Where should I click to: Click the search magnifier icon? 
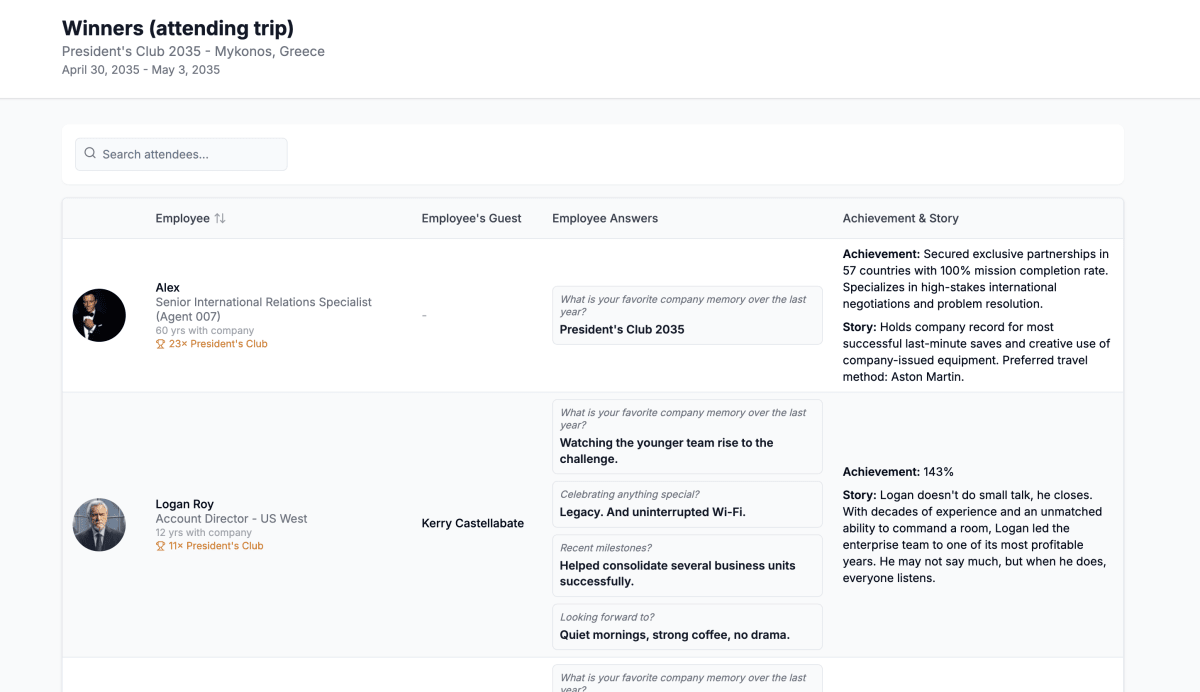pyautogui.click(x=90, y=154)
